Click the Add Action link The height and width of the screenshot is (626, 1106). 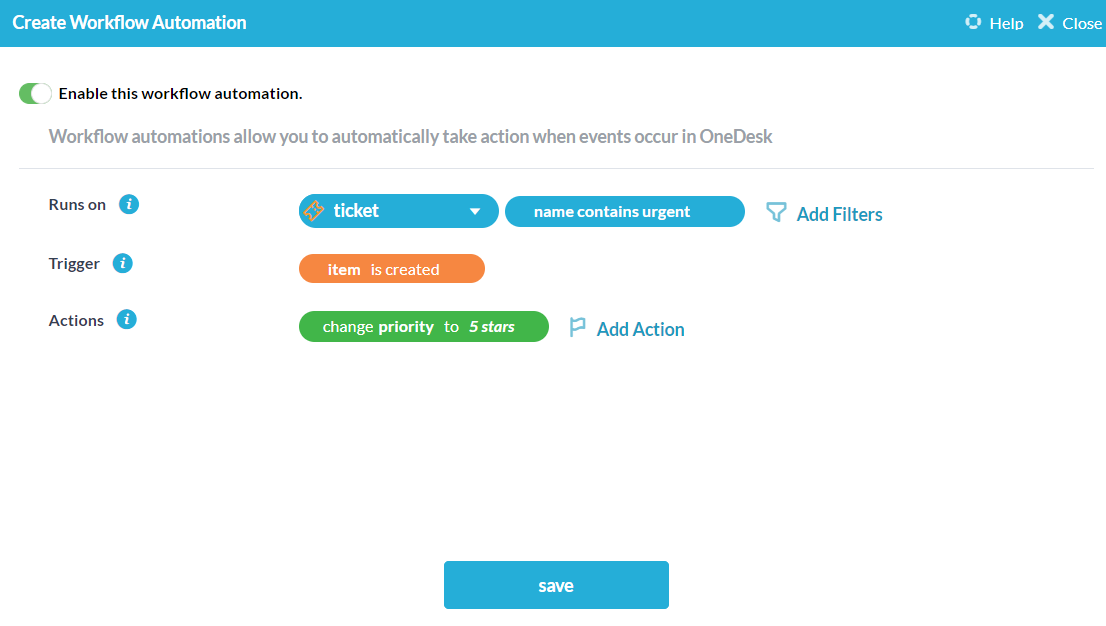coord(640,330)
